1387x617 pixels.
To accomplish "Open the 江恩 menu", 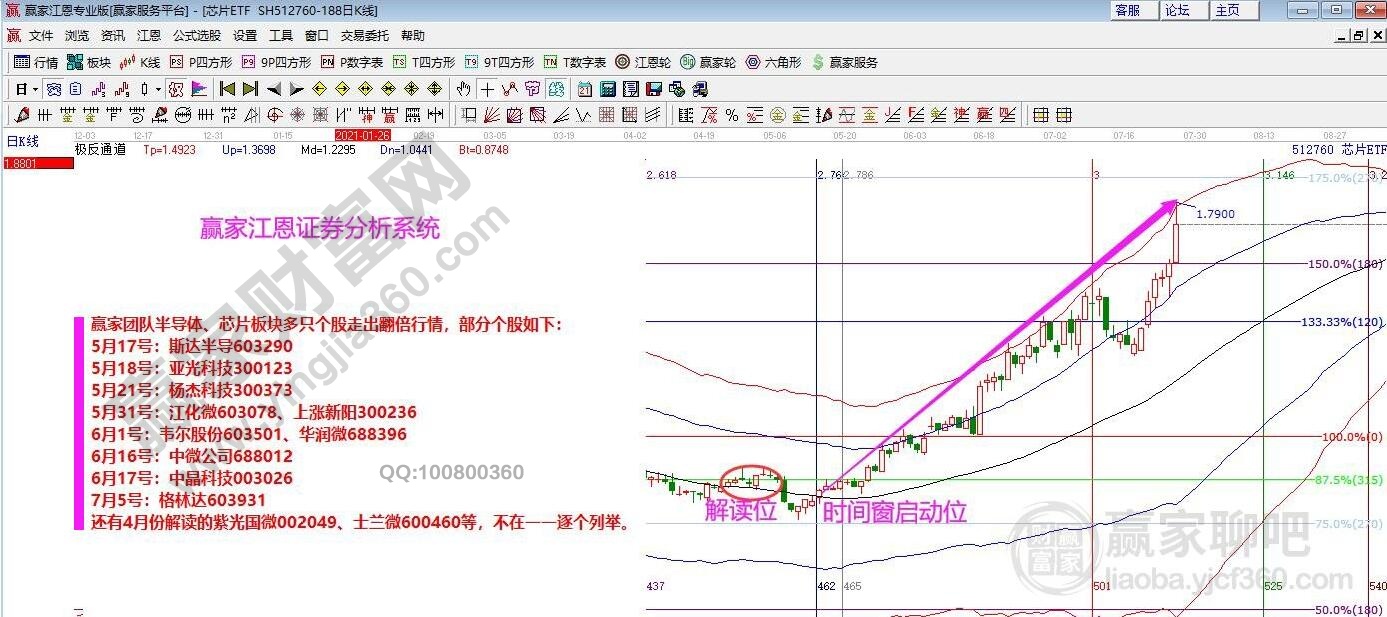I will [149, 36].
